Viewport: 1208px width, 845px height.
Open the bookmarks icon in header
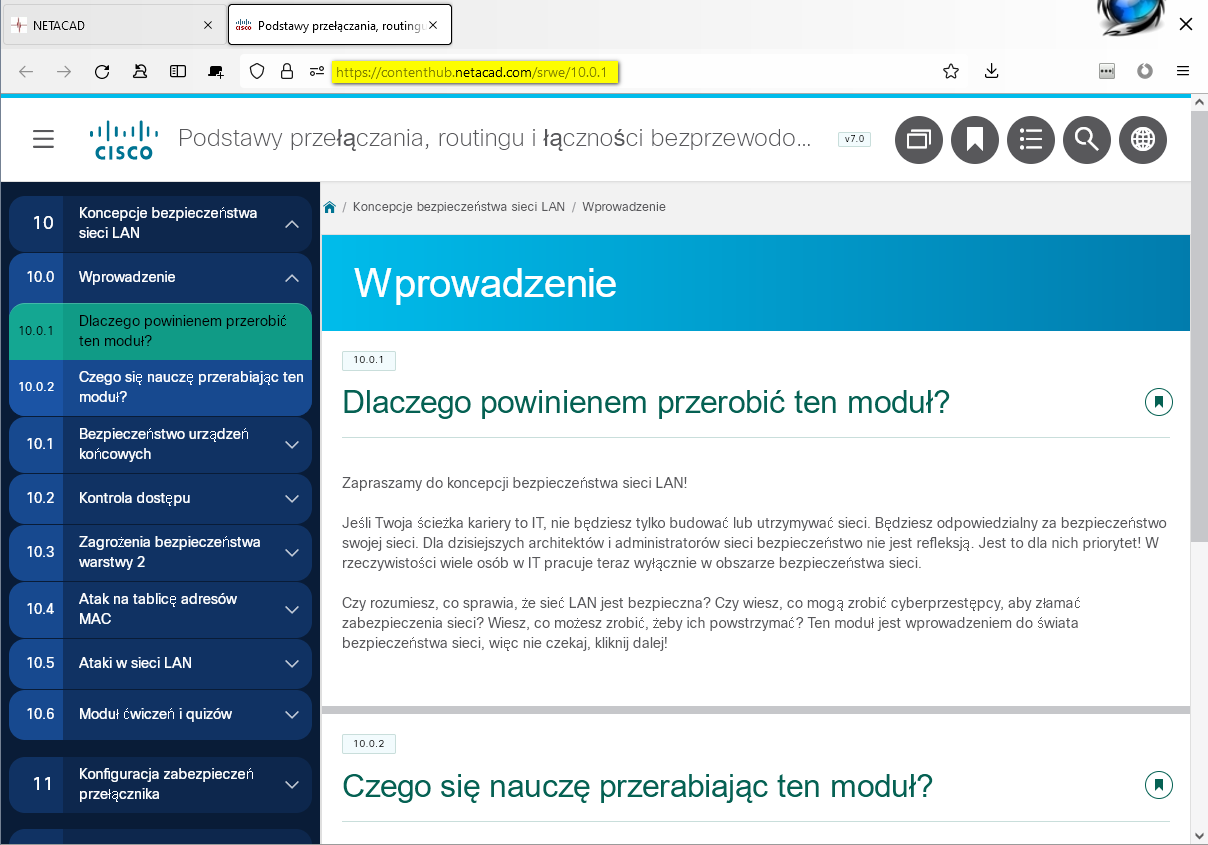pyautogui.click(x=975, y=139)
